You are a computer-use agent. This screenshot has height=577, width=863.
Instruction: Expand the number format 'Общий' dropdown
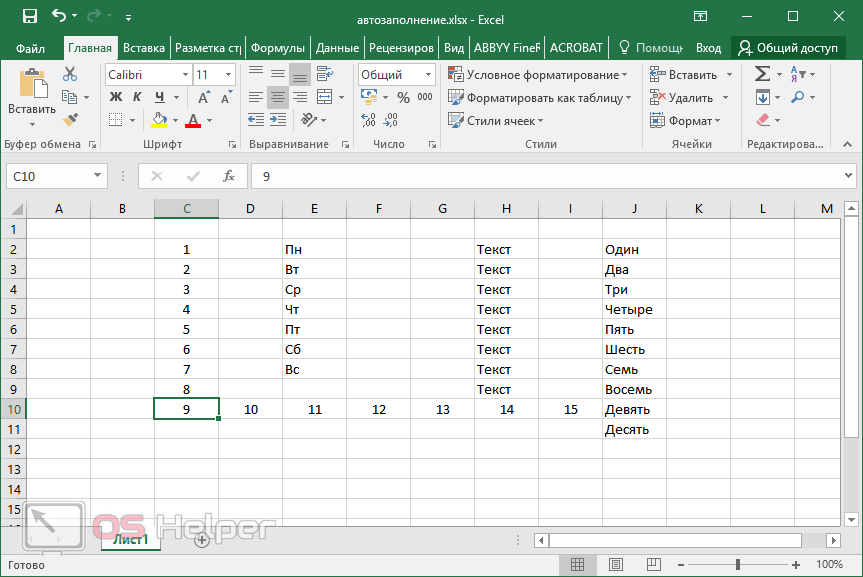point(430,75)
